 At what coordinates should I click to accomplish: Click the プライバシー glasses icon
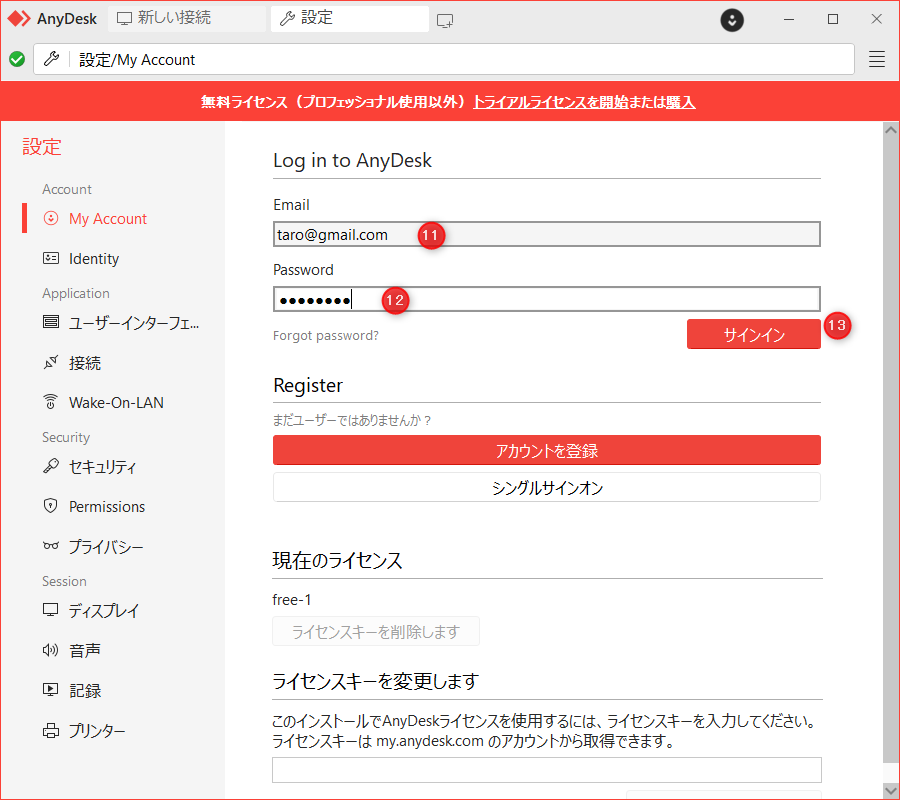[x=51, y=545]
